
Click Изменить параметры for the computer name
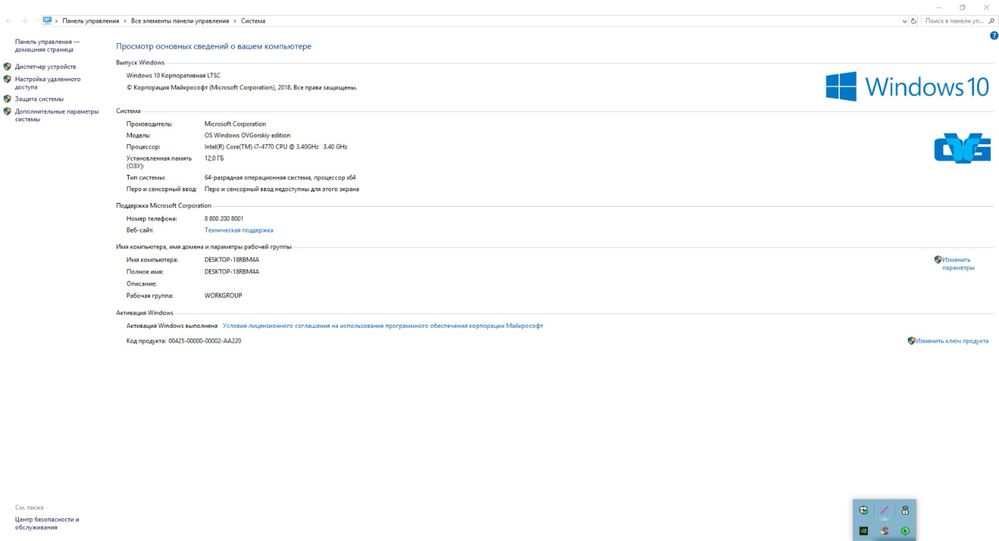coord(958,264)
